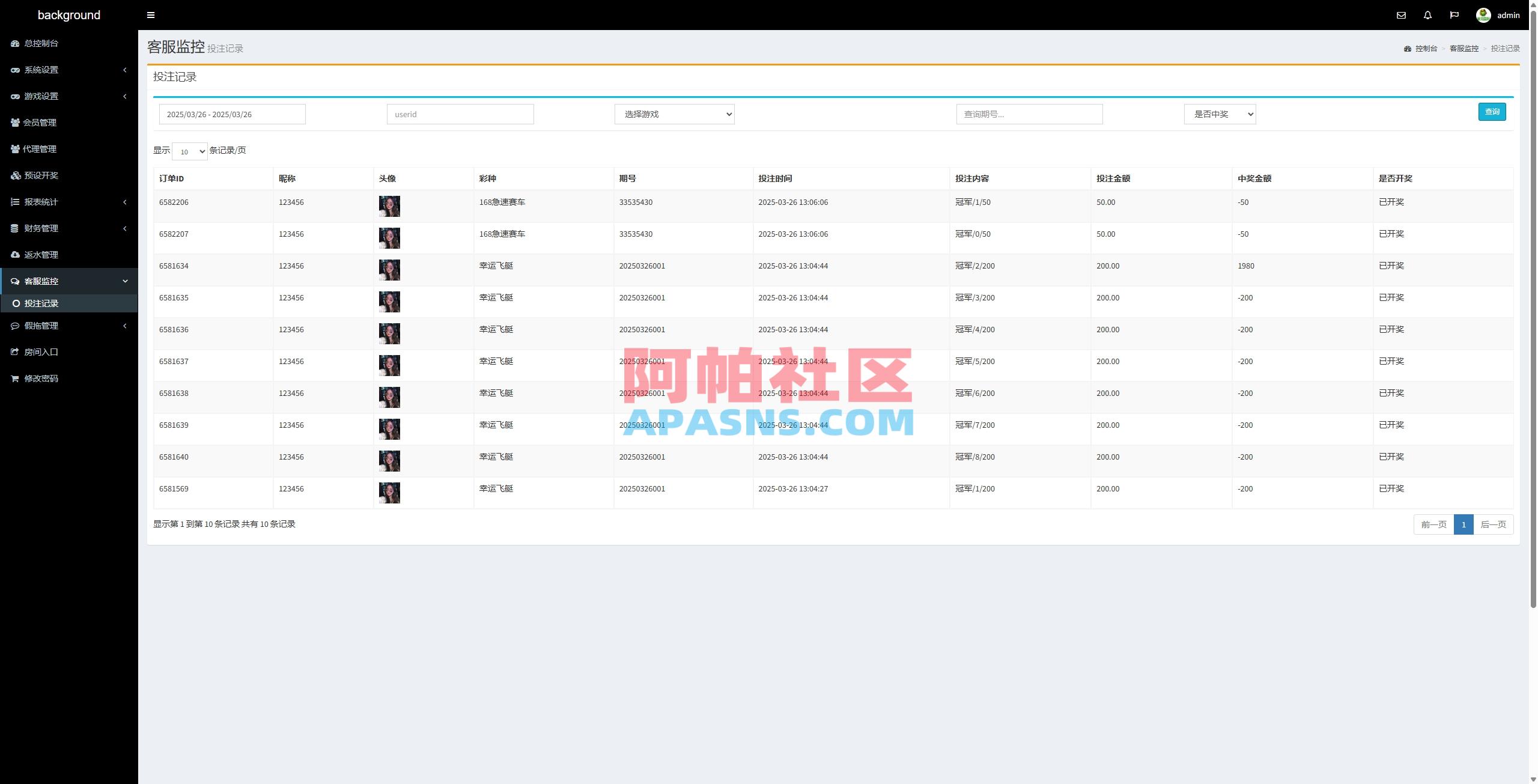The image size is (1538, 784).
Task: Open 会员管理 menu item
Action: [x=40, y=123]
